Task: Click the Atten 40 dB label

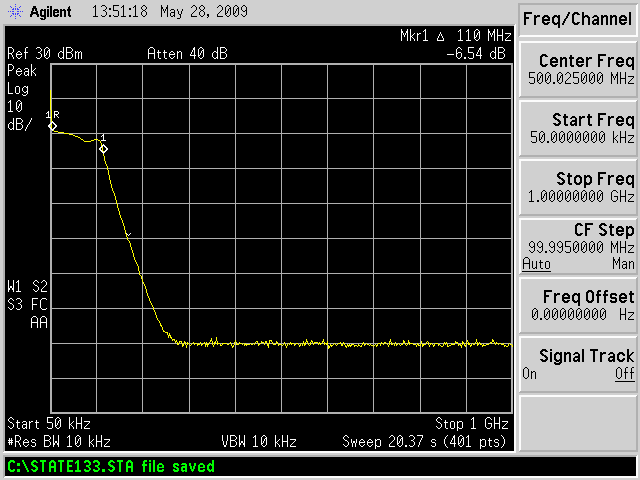Action: point(187,53)
